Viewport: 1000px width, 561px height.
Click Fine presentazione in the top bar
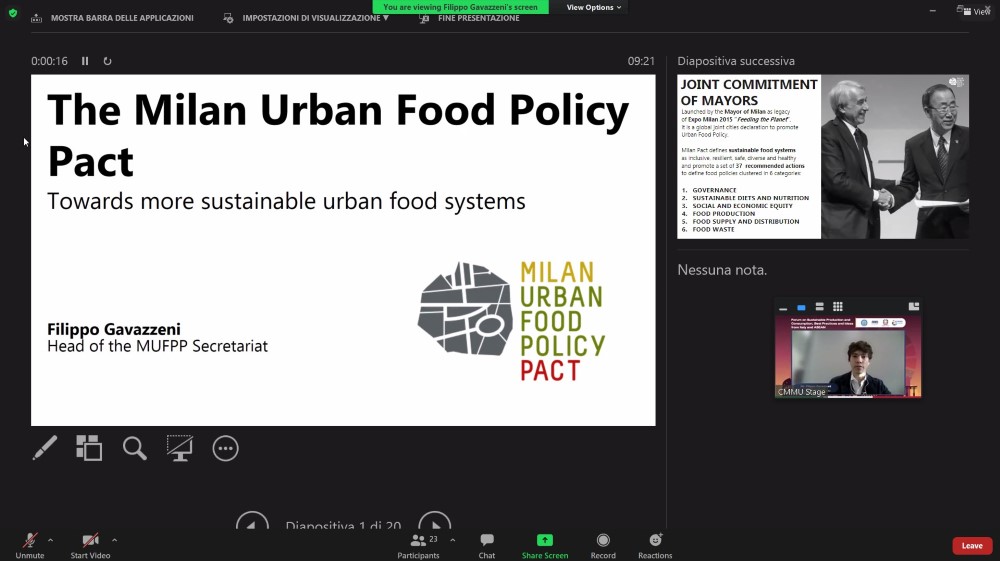click(x=470, y=18)
